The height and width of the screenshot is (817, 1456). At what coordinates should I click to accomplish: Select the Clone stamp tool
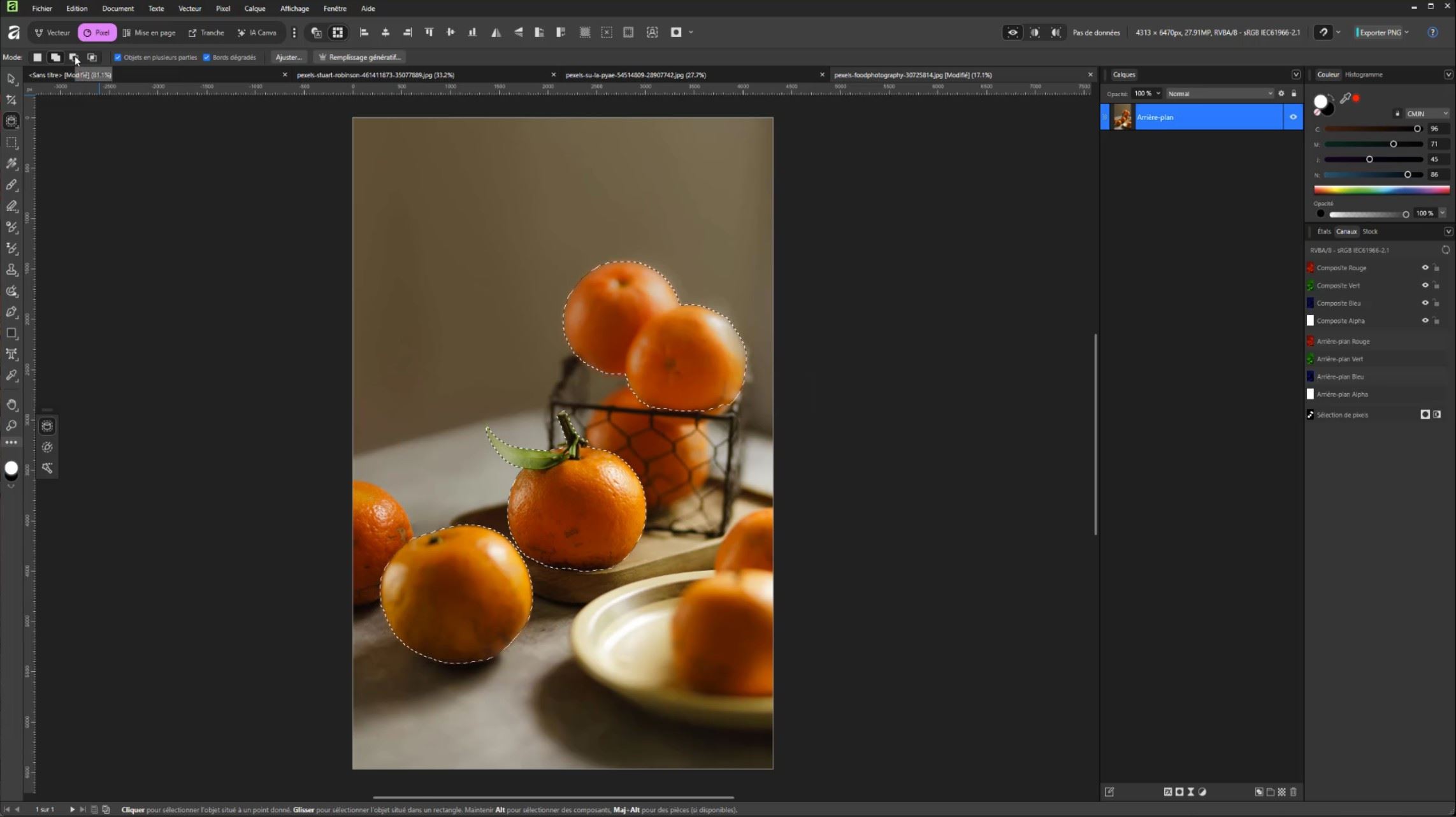[x=11, y=270]
